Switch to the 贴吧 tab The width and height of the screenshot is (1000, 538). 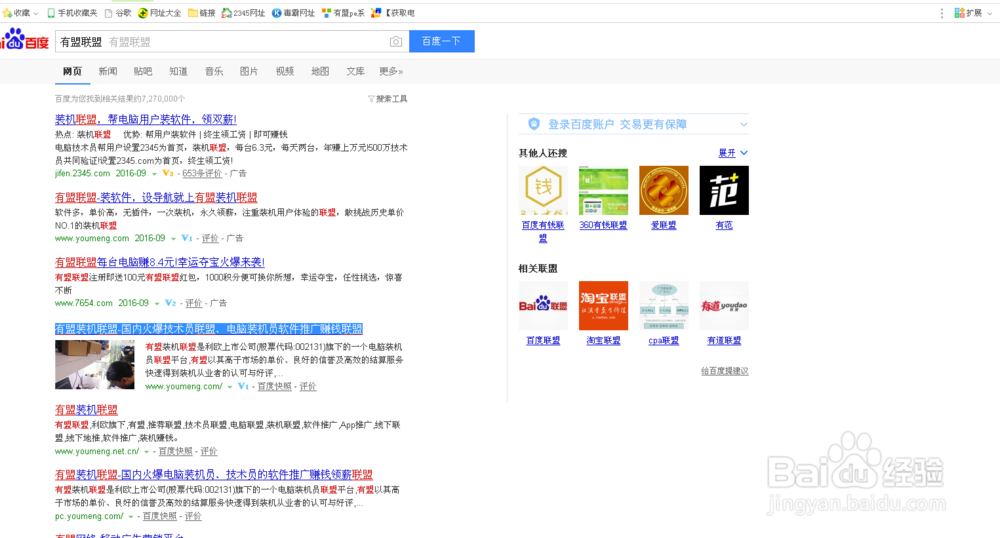(143, 71)
